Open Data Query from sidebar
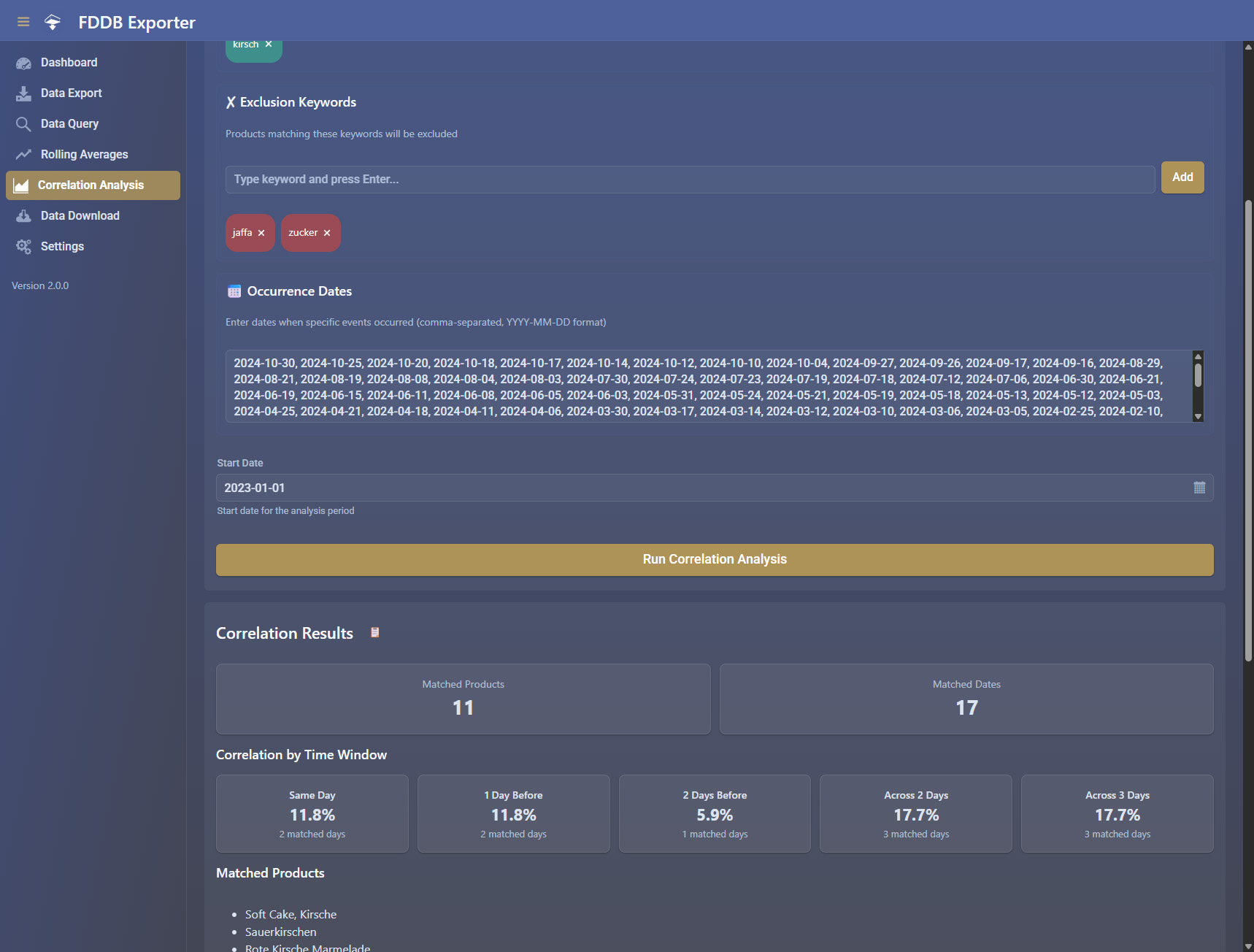This screenshot has height=952, width=1254. click(x=69, y=124)
